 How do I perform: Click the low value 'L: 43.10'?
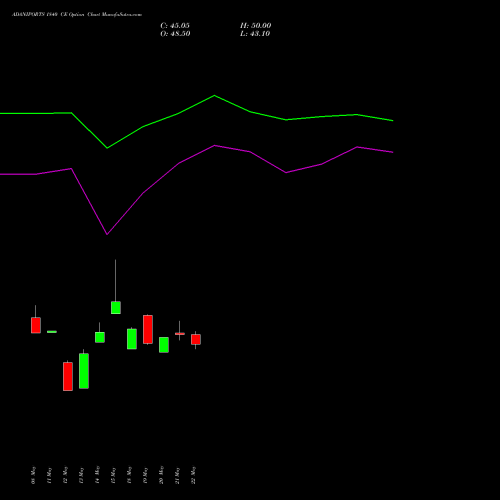255,34
